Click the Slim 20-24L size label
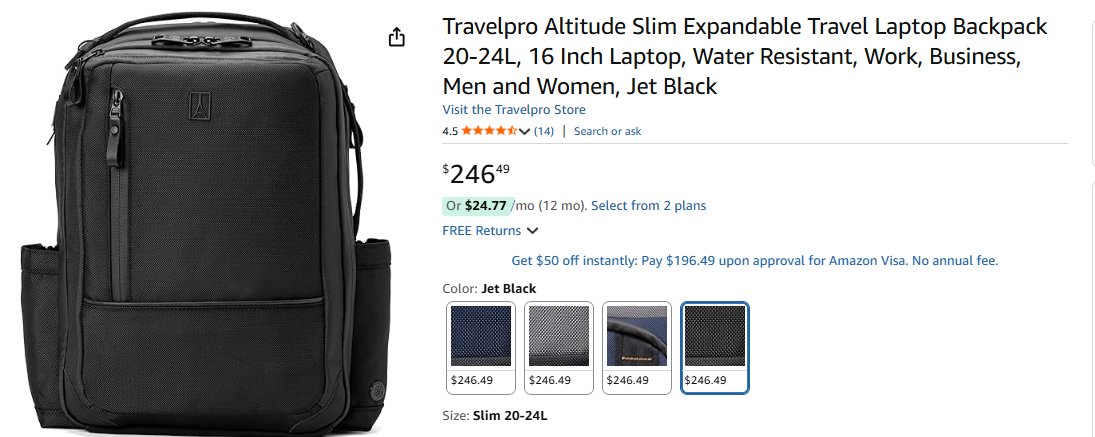 click(x=510, y=415)
